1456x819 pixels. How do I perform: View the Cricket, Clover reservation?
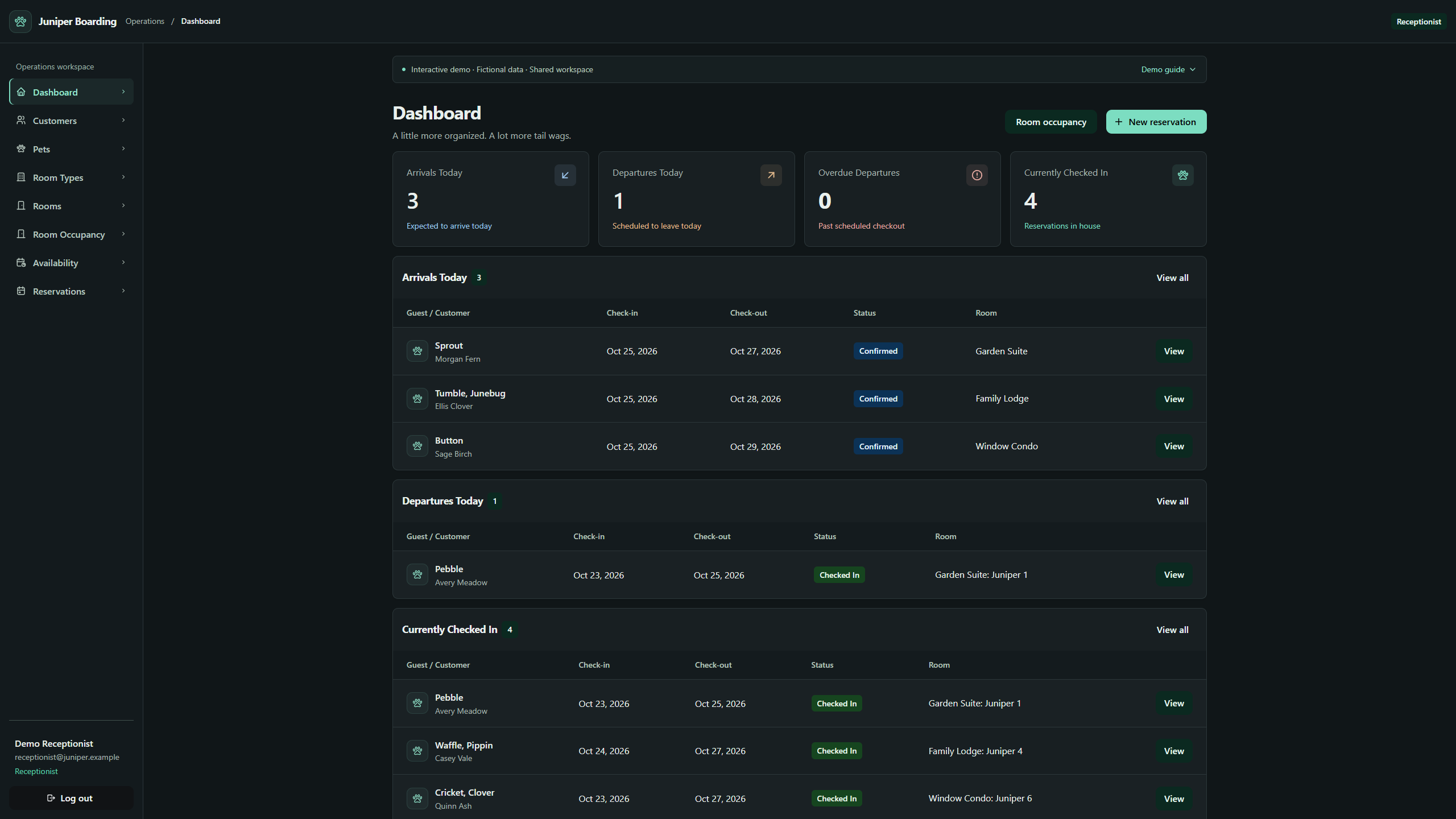click(x=1173, y=798)
